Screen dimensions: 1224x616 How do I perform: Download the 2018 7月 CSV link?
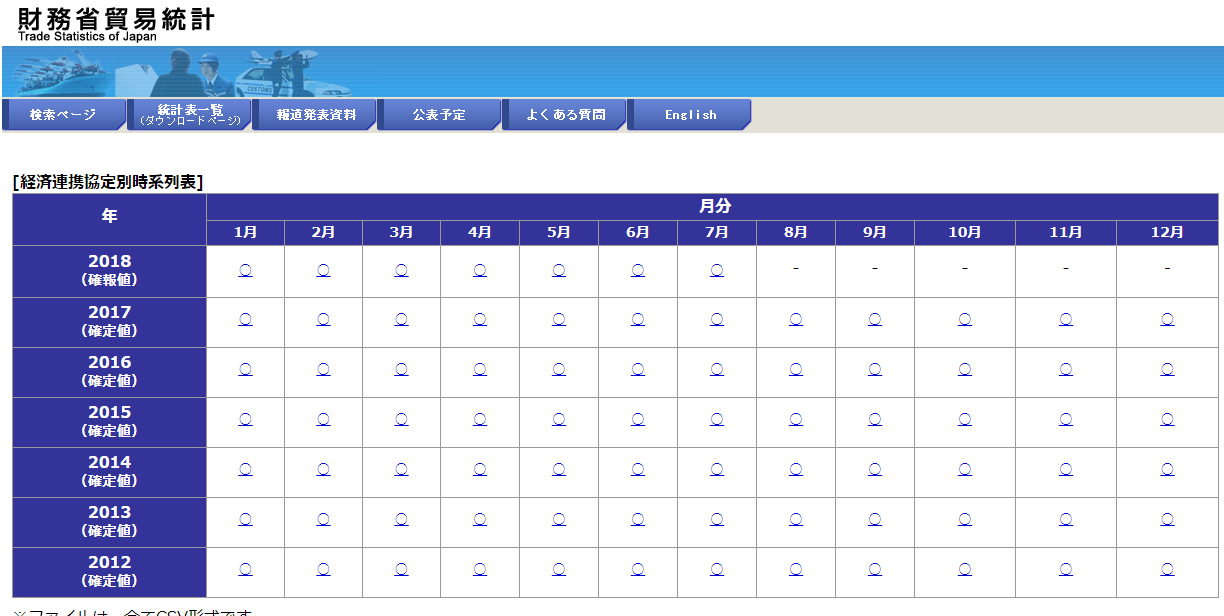717,270
